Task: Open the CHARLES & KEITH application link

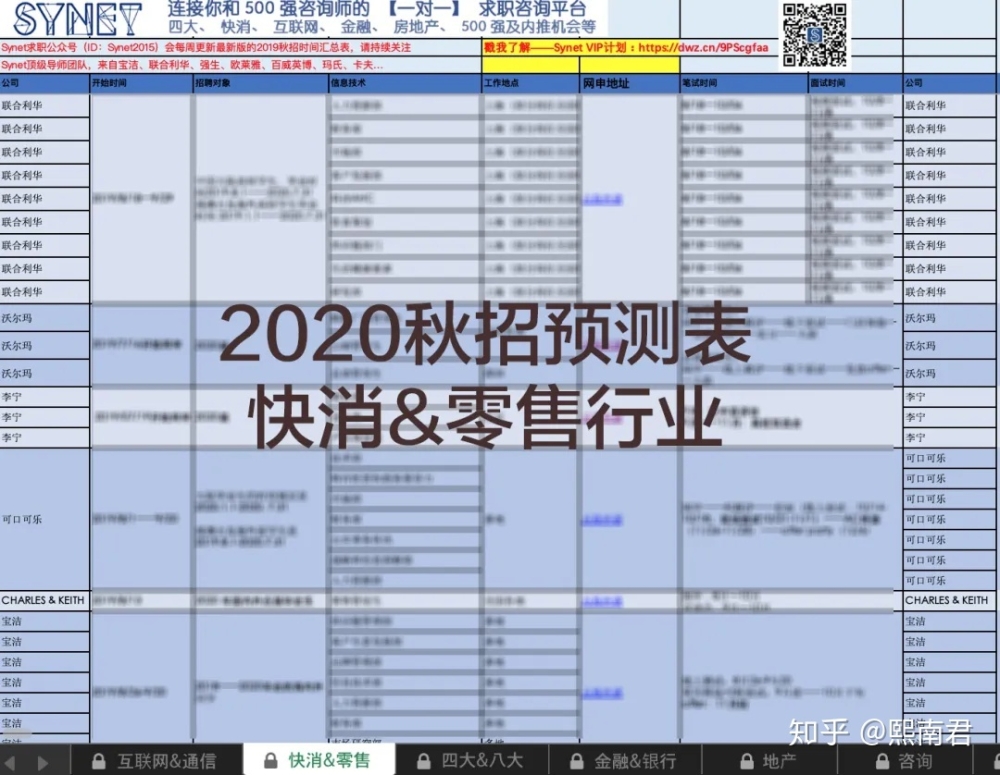Action: pyautogui.click(x=603, y=602)
